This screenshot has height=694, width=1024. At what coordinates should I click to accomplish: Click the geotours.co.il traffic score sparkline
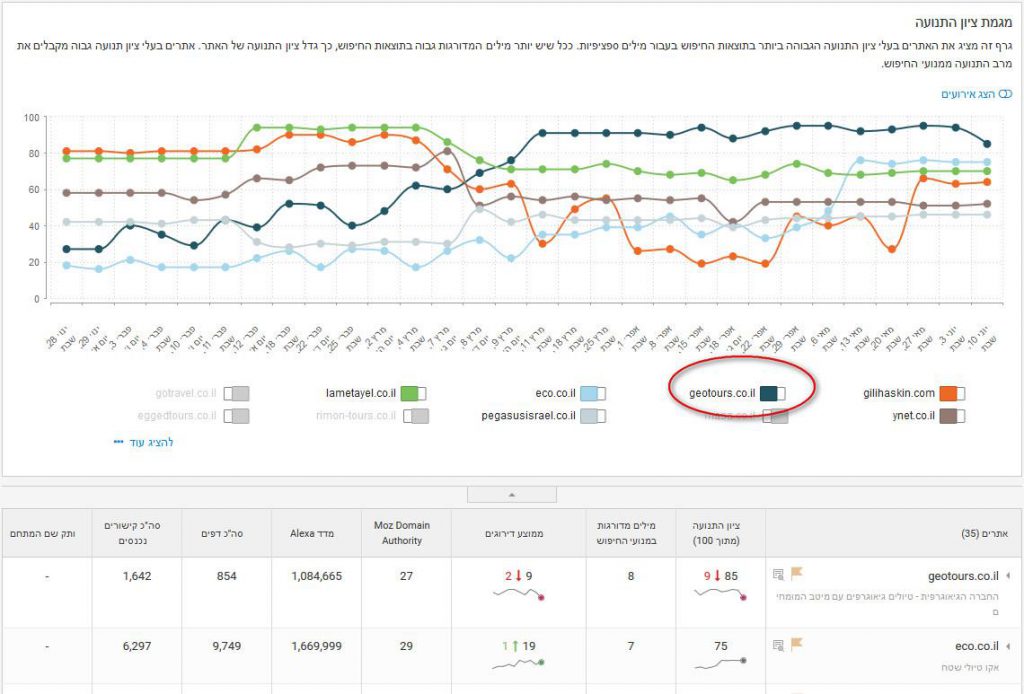[x=720, y=593]
